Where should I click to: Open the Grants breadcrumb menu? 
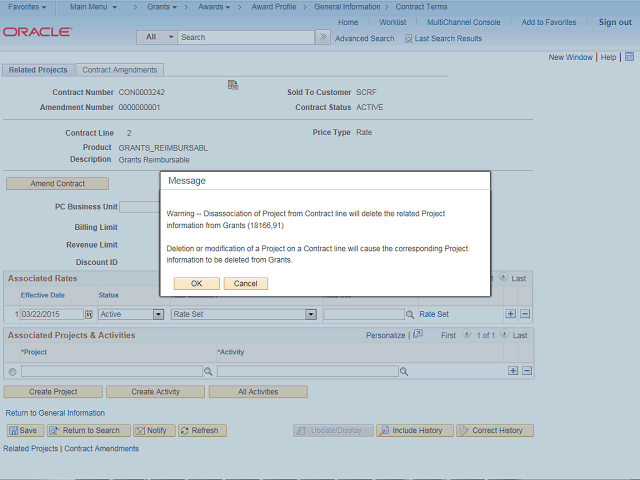click(x=162, y=7)
